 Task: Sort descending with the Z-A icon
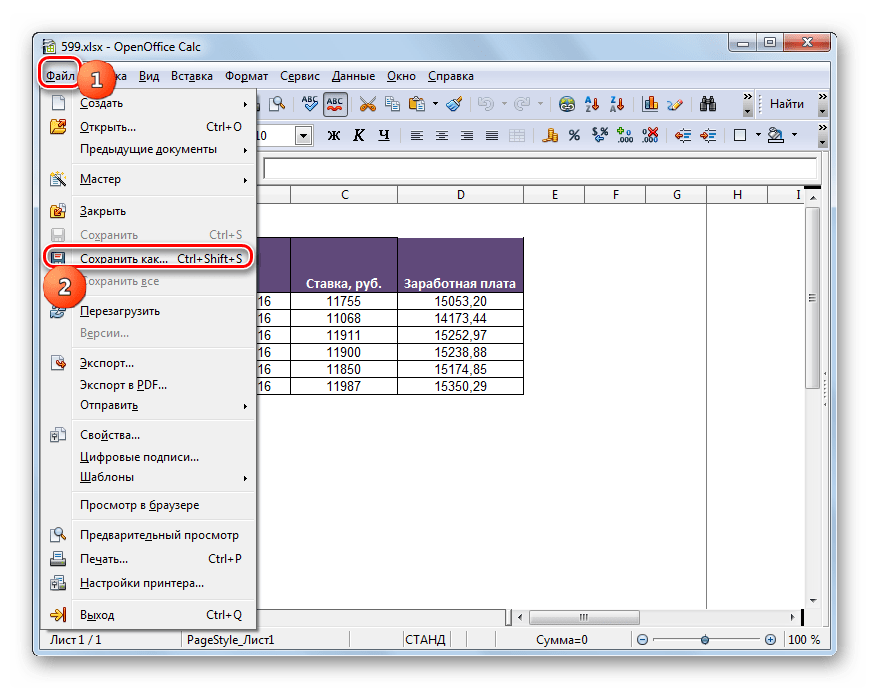[x=617, y=104]
